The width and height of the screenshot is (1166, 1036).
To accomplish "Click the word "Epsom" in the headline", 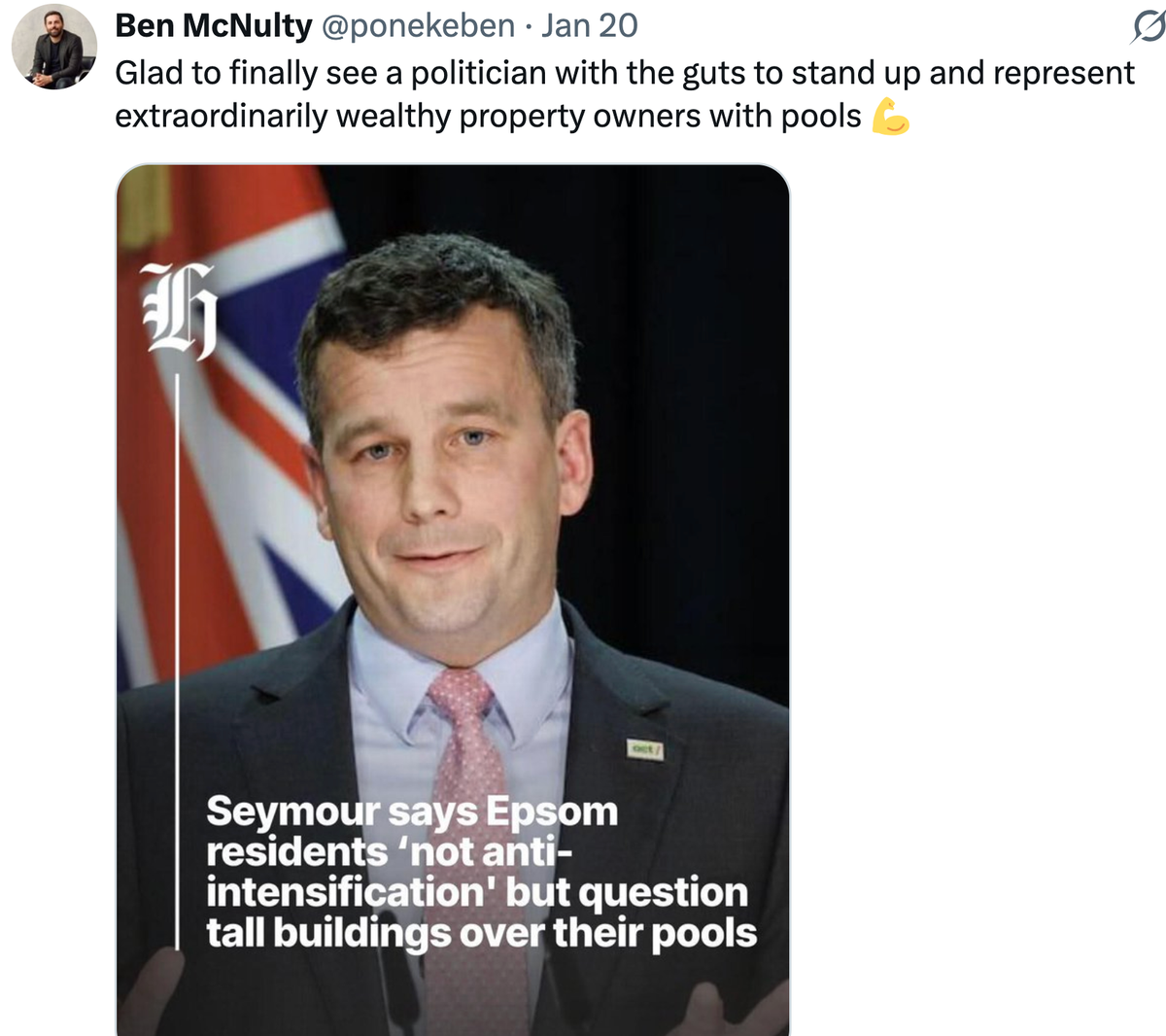I will 551,812.
